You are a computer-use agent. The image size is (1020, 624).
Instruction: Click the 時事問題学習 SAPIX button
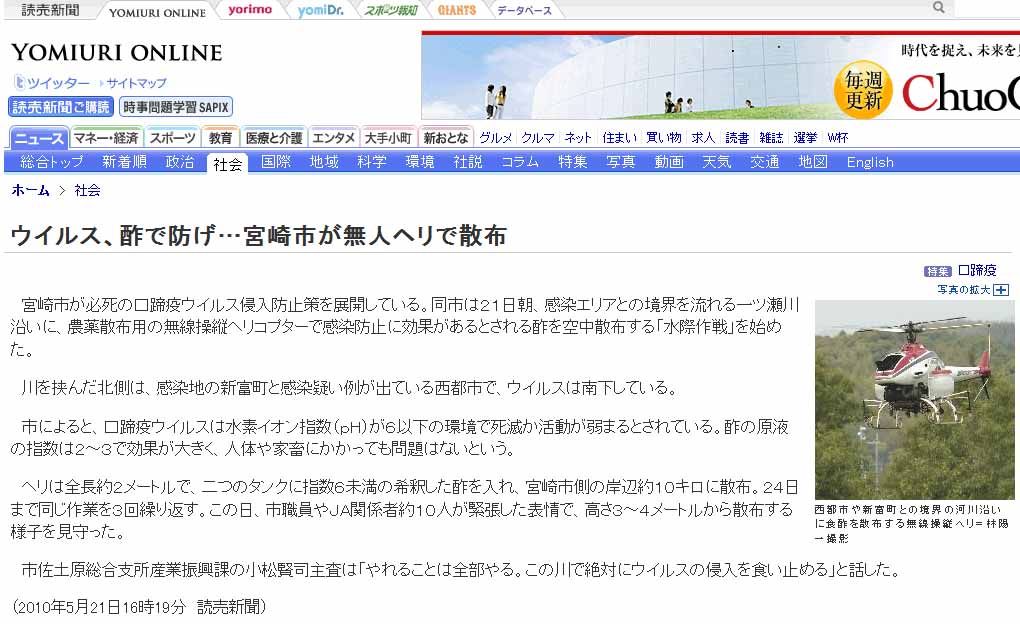(176, 107)
